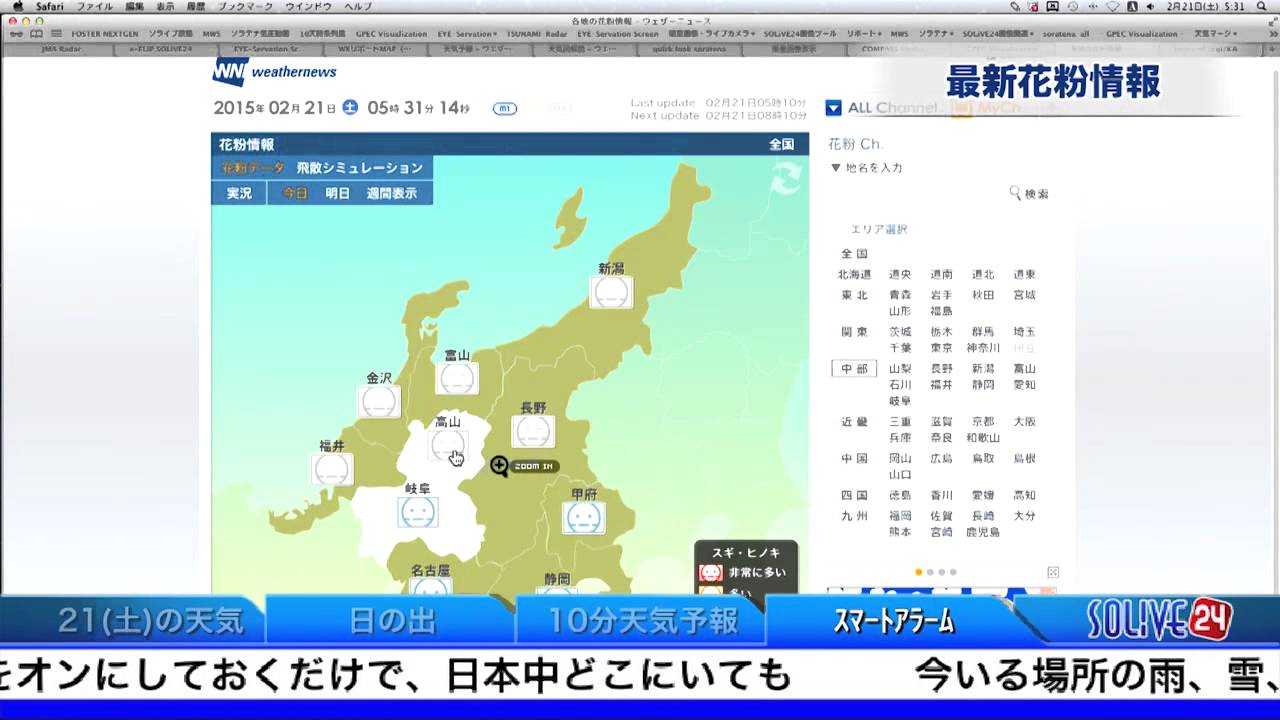Click the map refresh arrows icon
The width and height of the screenshot is (1280, 720).
click(x=785, y=179)
